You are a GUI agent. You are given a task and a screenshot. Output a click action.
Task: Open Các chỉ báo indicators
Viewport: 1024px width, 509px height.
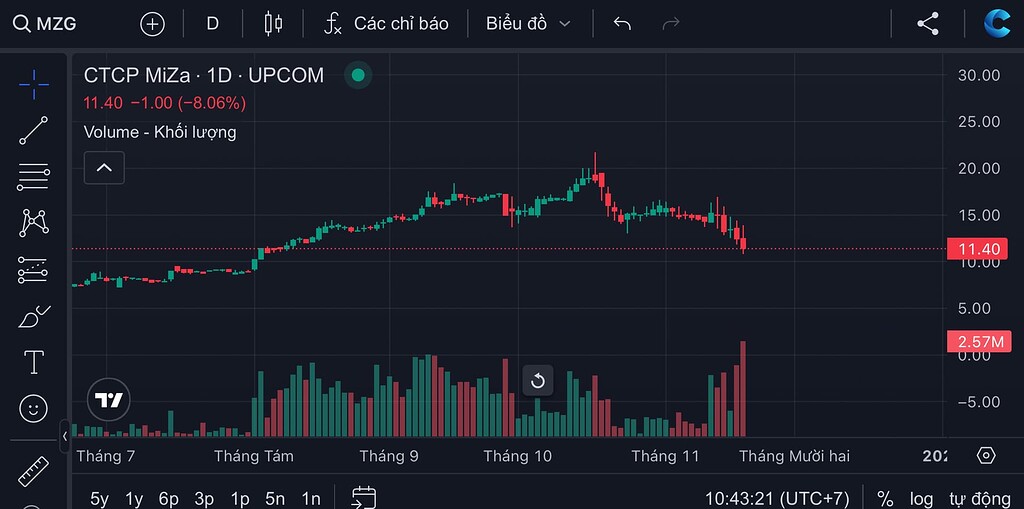(387, 23)
